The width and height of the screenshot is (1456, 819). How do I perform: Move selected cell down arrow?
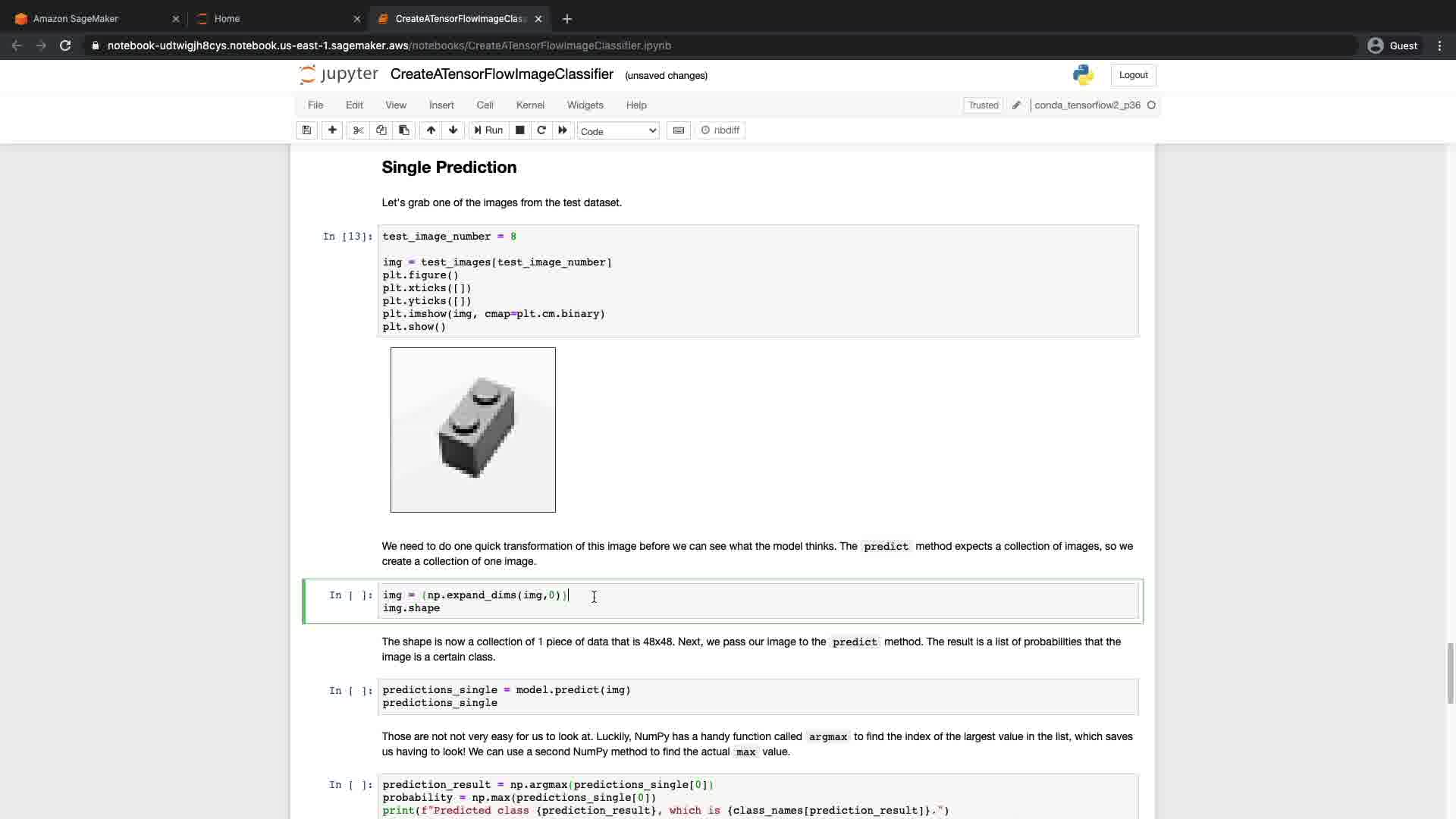tap(453, 130)
